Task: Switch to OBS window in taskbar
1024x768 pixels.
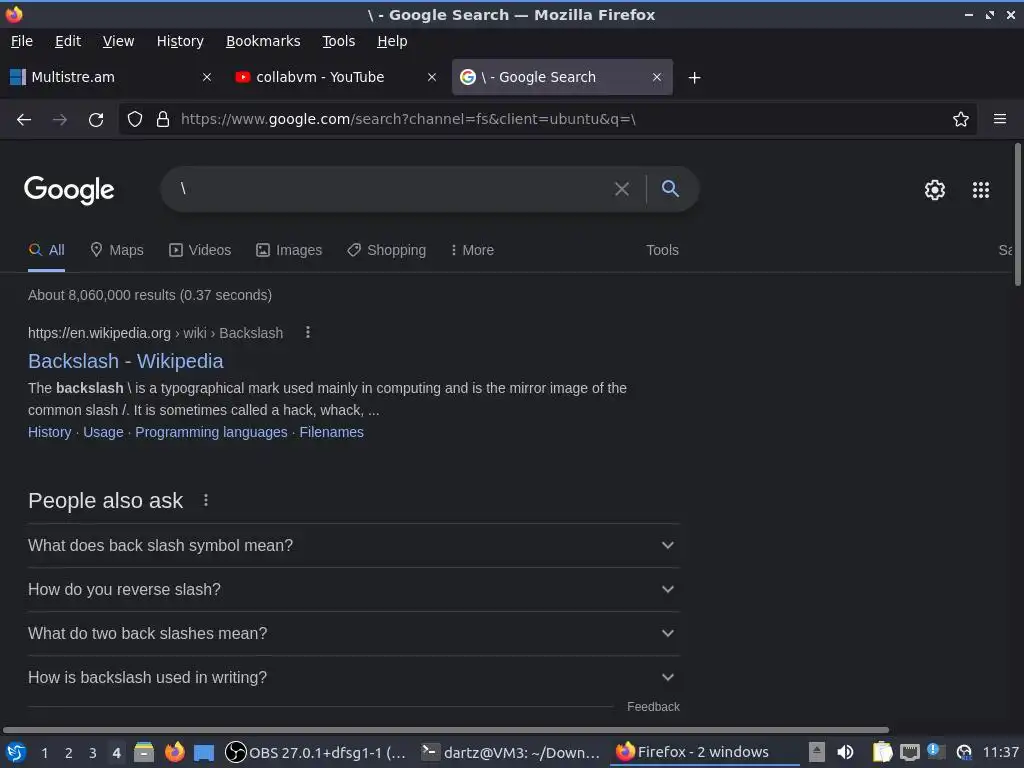Action: tap(316, 753)
